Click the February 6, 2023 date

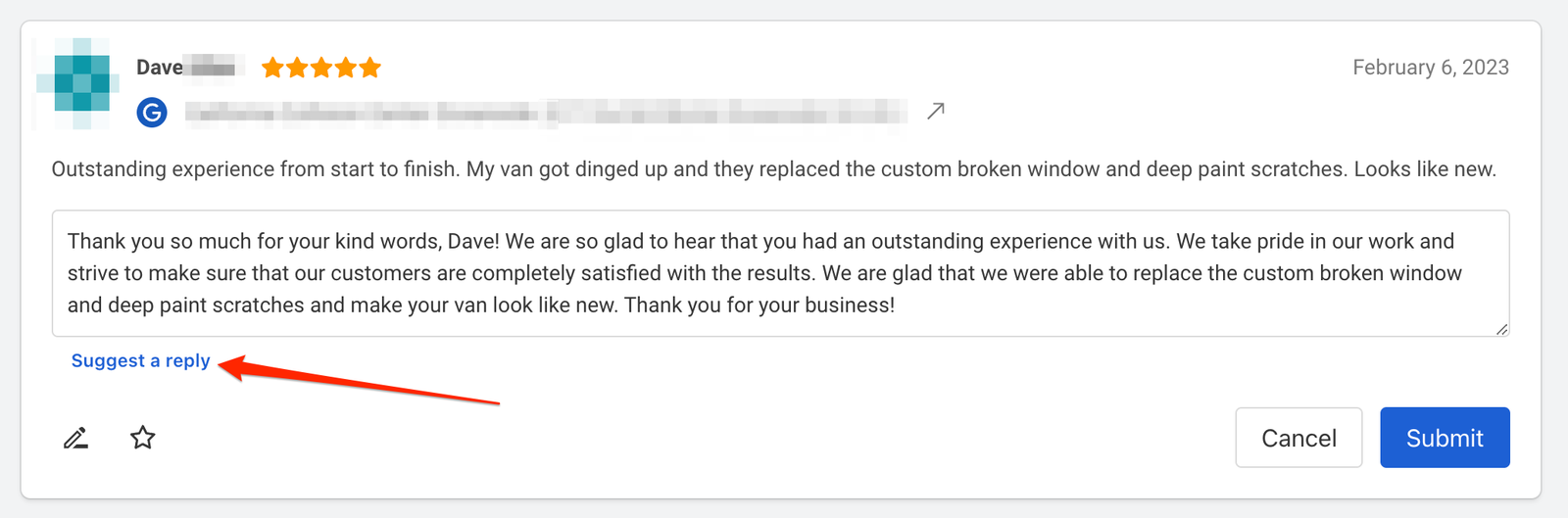tap(1430, 68)
